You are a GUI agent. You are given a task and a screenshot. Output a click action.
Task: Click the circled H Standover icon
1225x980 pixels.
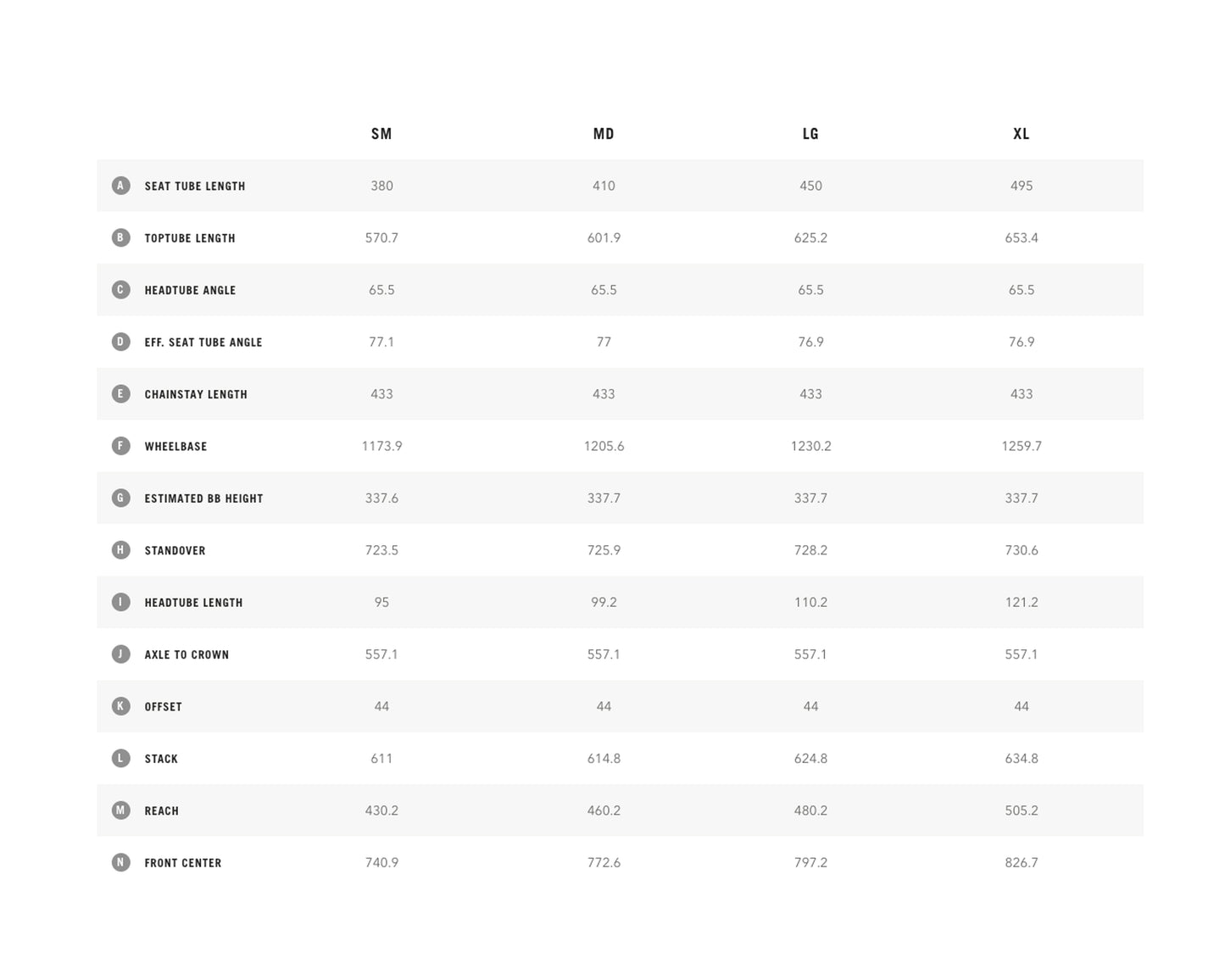point(120,550)
